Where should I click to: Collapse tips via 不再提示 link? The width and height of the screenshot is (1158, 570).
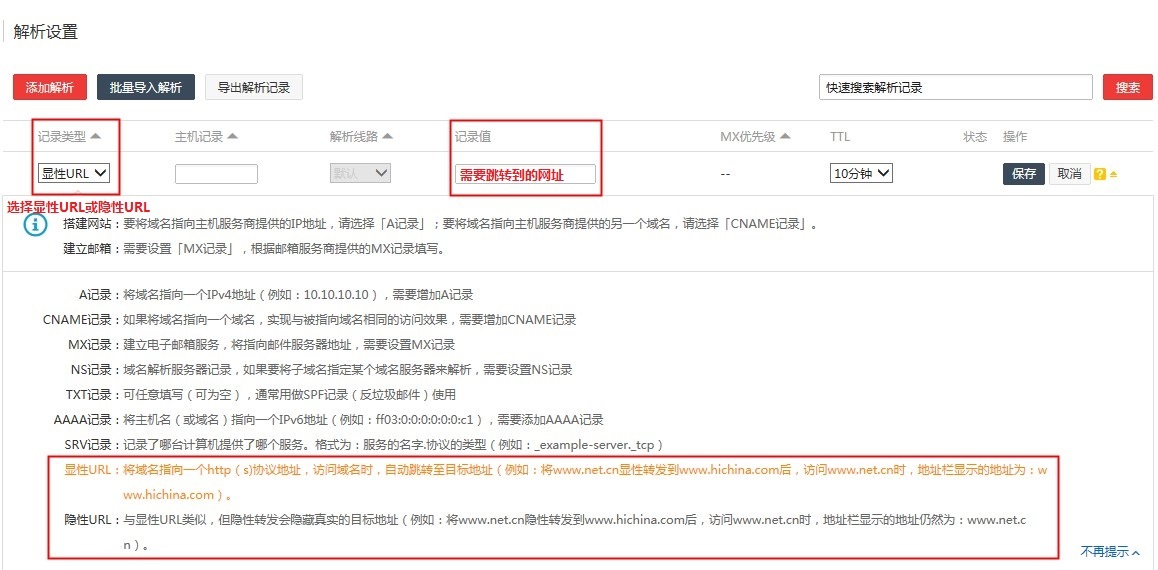pos(1109,551)
